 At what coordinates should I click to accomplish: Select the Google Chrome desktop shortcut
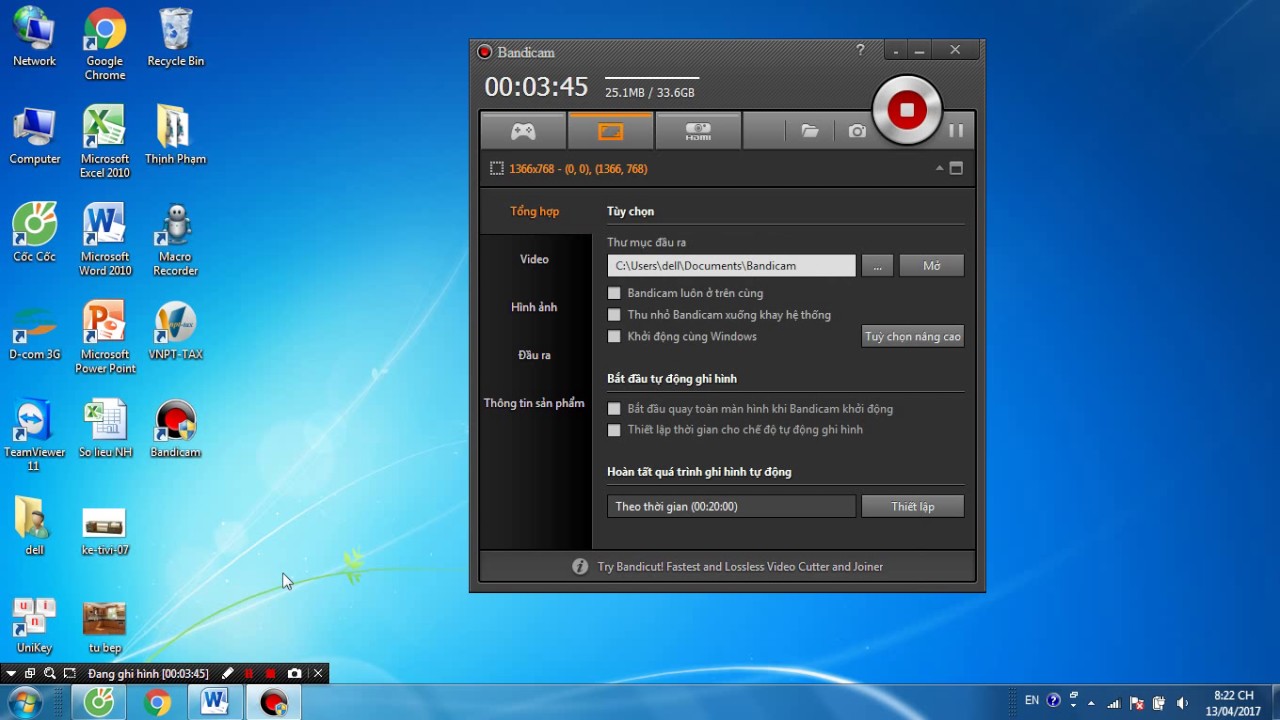click(x=105, y=45)
